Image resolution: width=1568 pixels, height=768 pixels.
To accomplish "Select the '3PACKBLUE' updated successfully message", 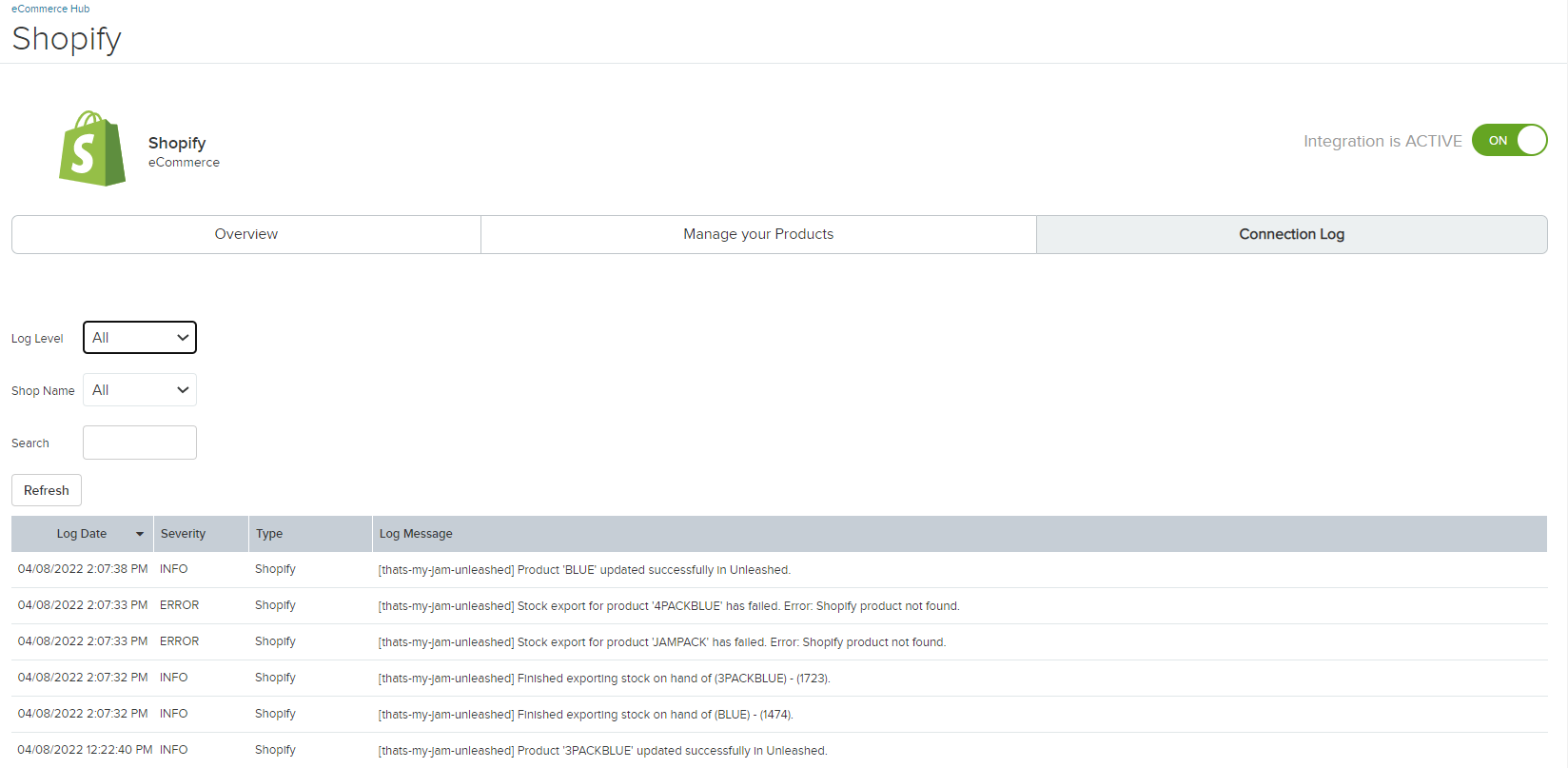I will pos(603,751).
